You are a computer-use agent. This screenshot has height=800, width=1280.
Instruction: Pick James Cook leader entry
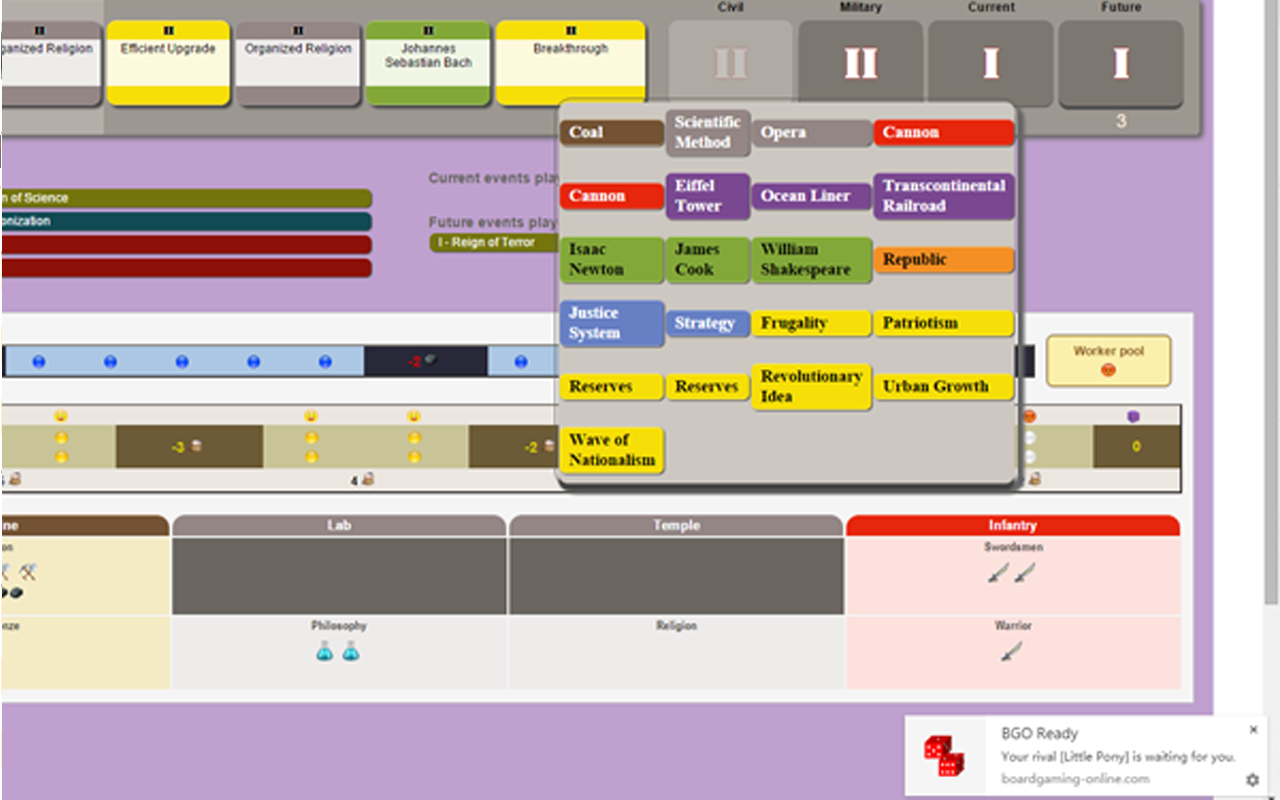(708, 260)
